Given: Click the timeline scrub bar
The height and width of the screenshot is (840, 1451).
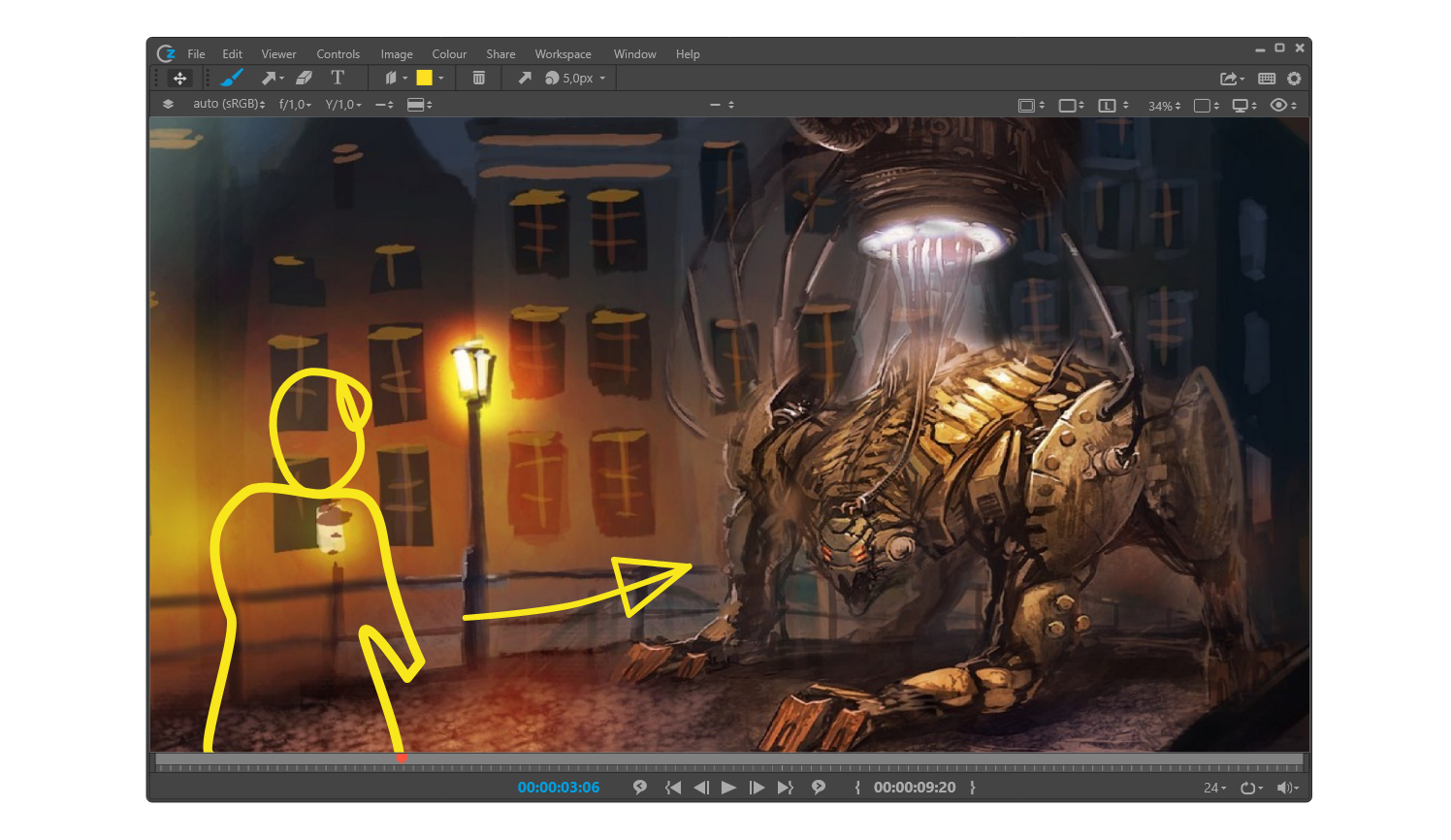Looking at the screenshot, I should click(729, 761).
